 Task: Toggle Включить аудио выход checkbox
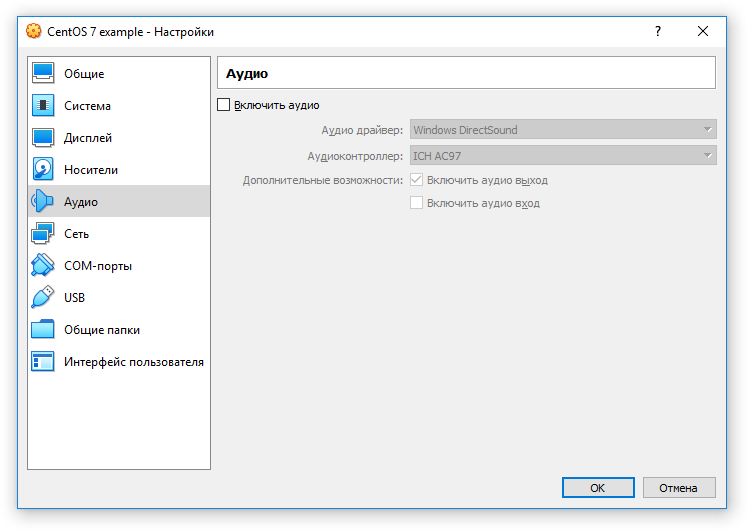point(416,180)
